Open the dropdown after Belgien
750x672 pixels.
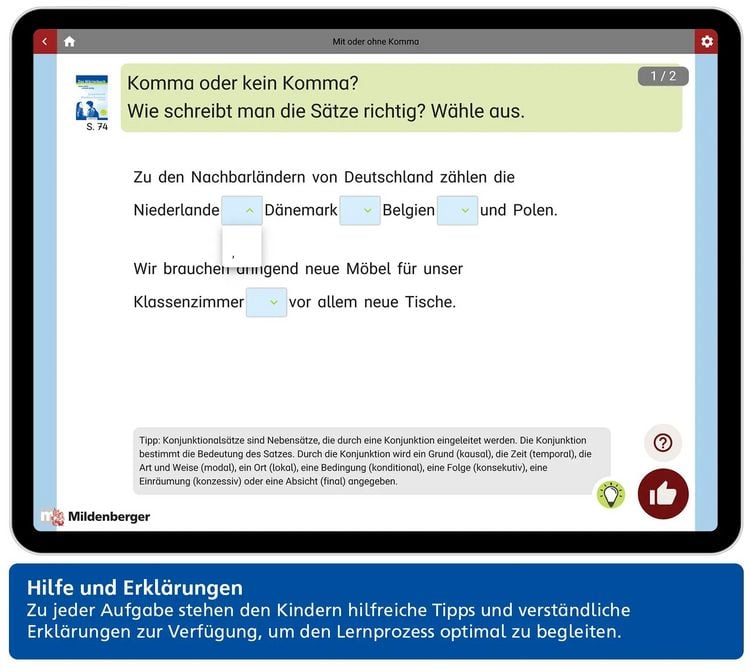coord(457,210)
